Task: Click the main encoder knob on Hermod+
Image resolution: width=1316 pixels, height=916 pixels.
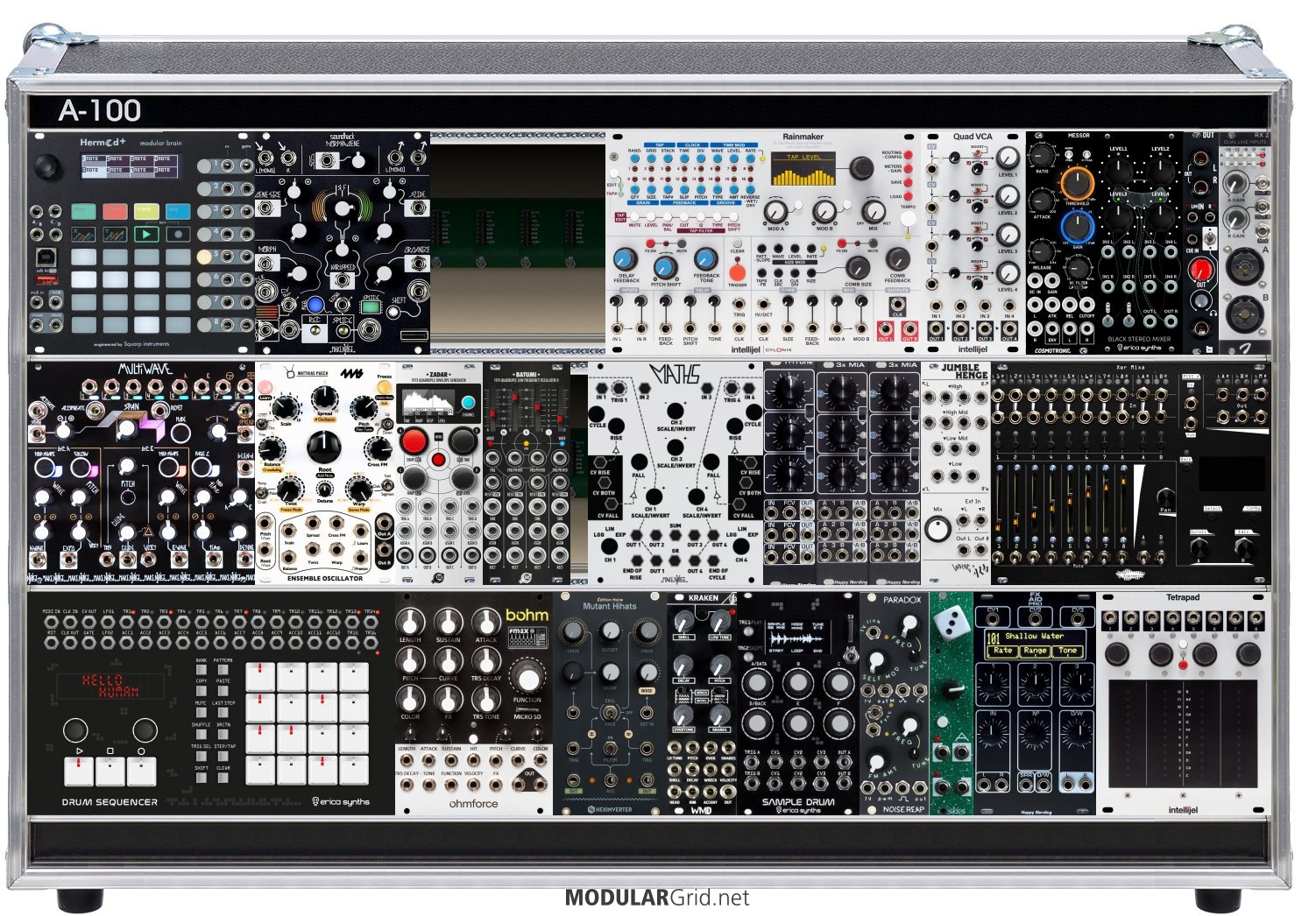Action: click(x=48, y=166)
